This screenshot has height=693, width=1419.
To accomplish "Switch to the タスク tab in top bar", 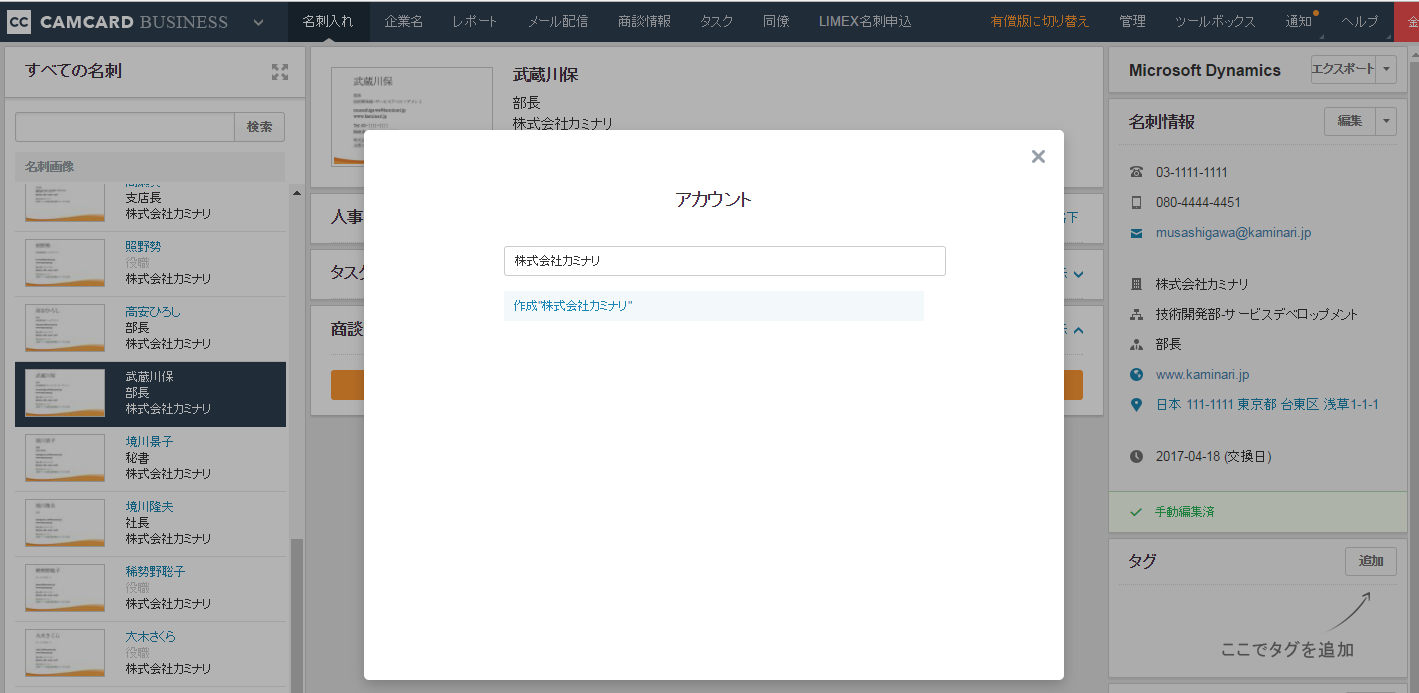I will click(x=717, y=21).
